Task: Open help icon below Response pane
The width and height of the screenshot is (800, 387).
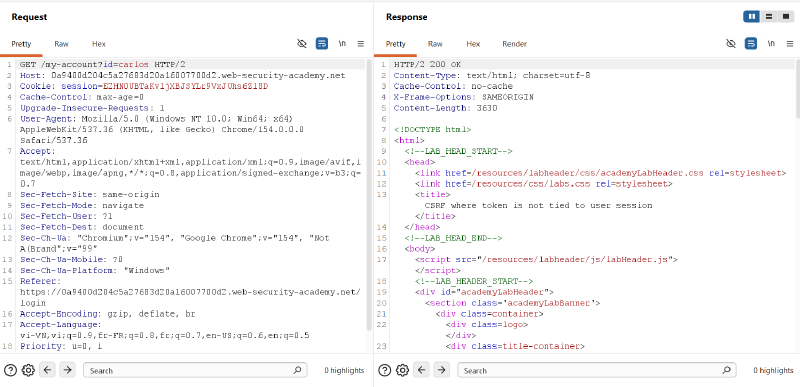Action: [x=385, y=370]
